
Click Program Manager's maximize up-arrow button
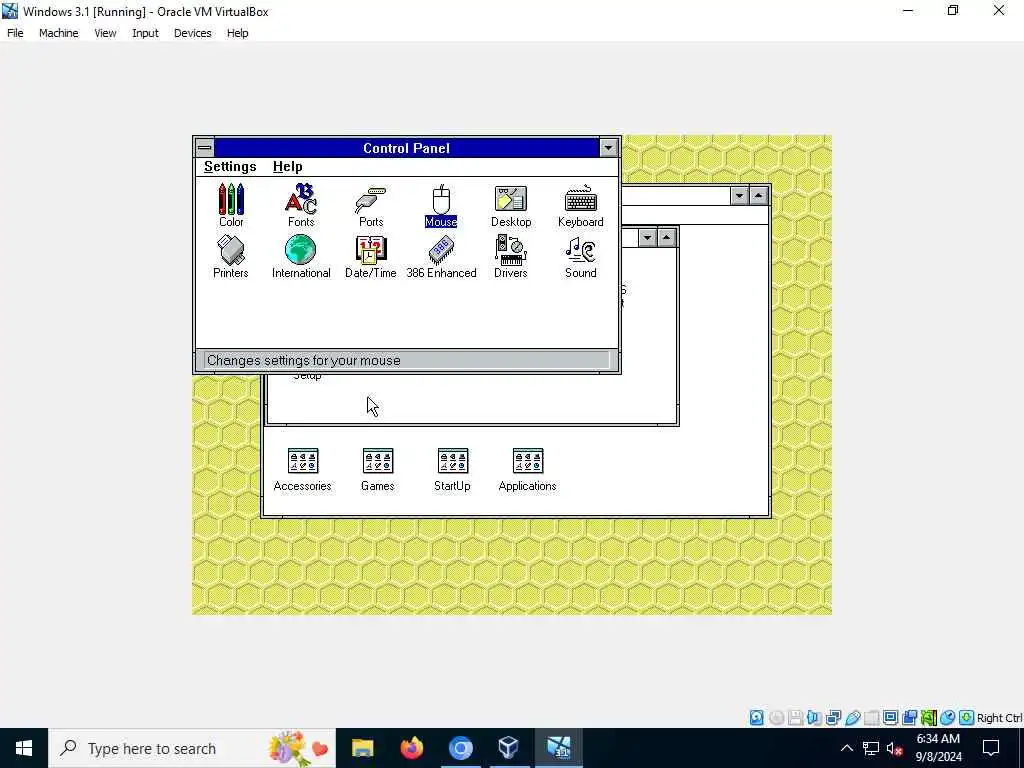pyautogui.click(x=758, y=195)
